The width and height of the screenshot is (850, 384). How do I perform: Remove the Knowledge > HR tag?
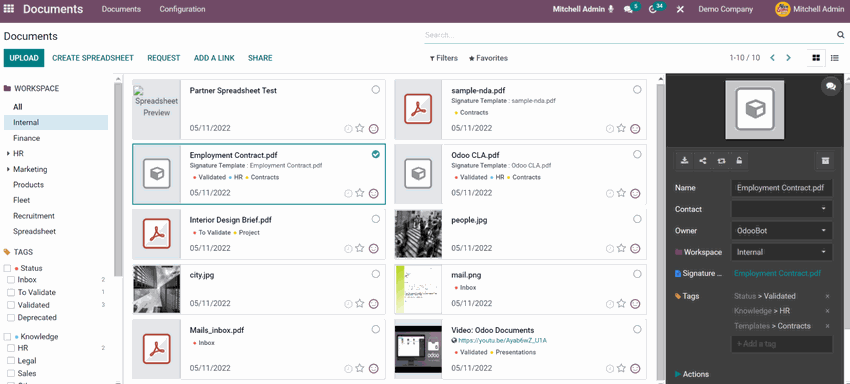tap(827, 311)
